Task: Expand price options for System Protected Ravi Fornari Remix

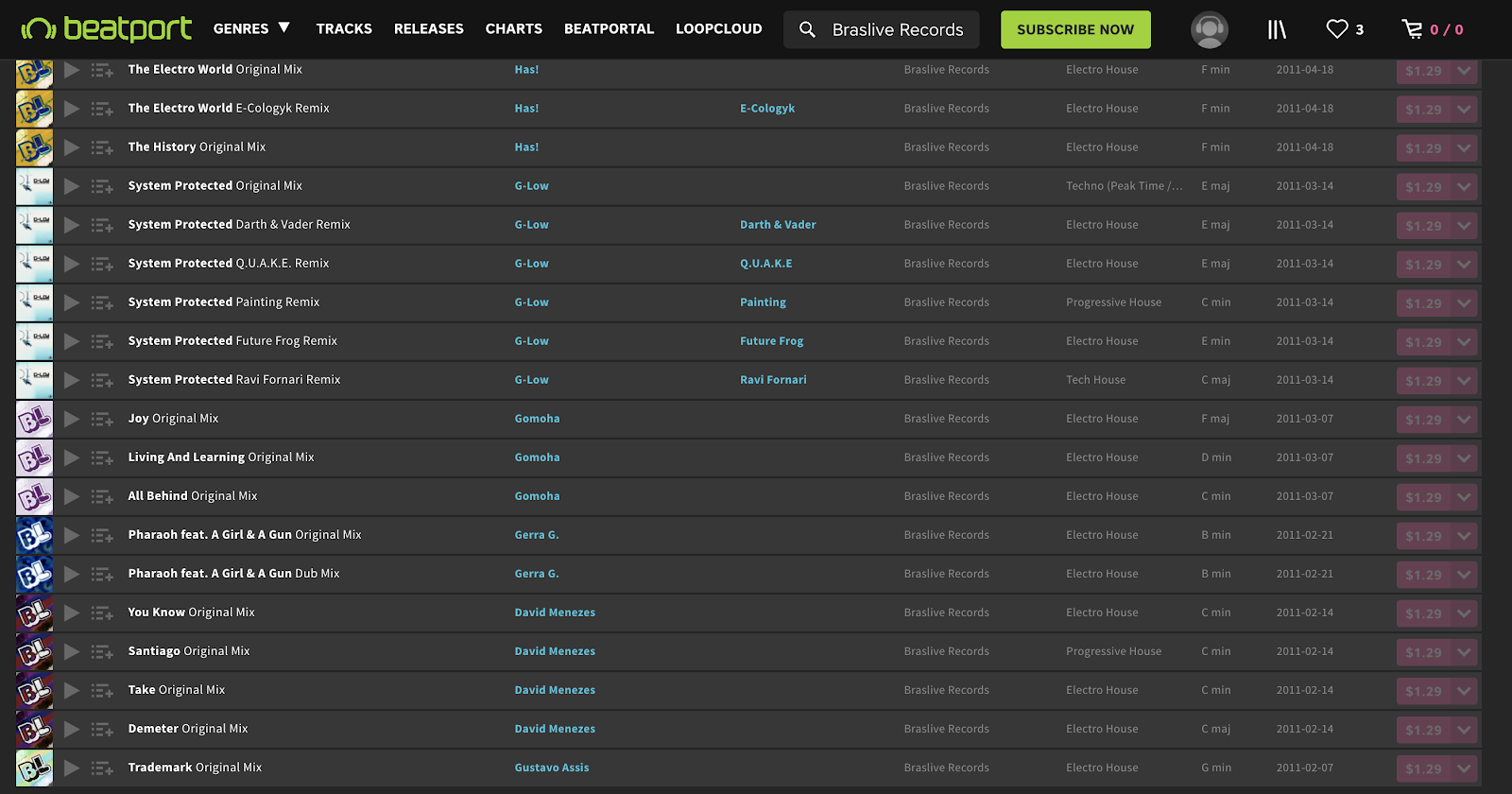Action: (1464, 380)
